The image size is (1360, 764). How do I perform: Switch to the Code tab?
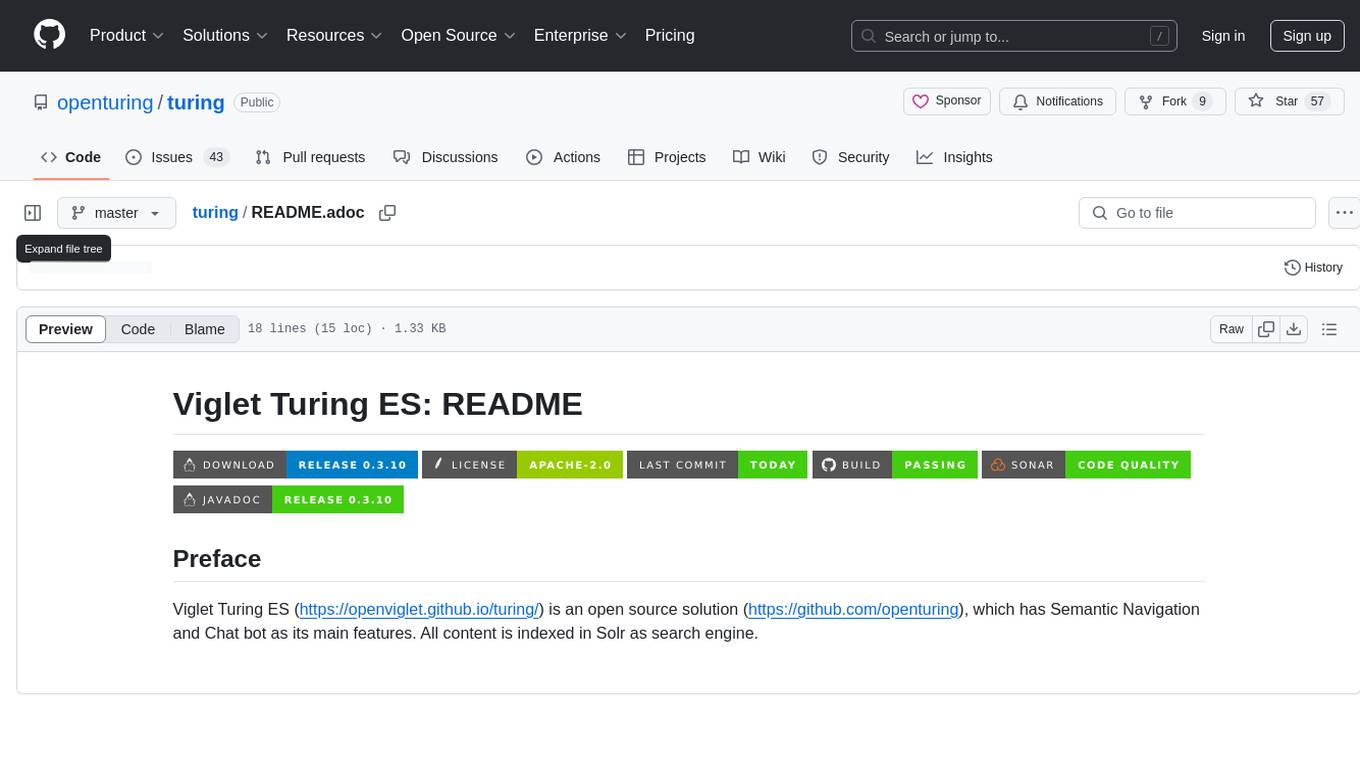[x=71, y=157]
